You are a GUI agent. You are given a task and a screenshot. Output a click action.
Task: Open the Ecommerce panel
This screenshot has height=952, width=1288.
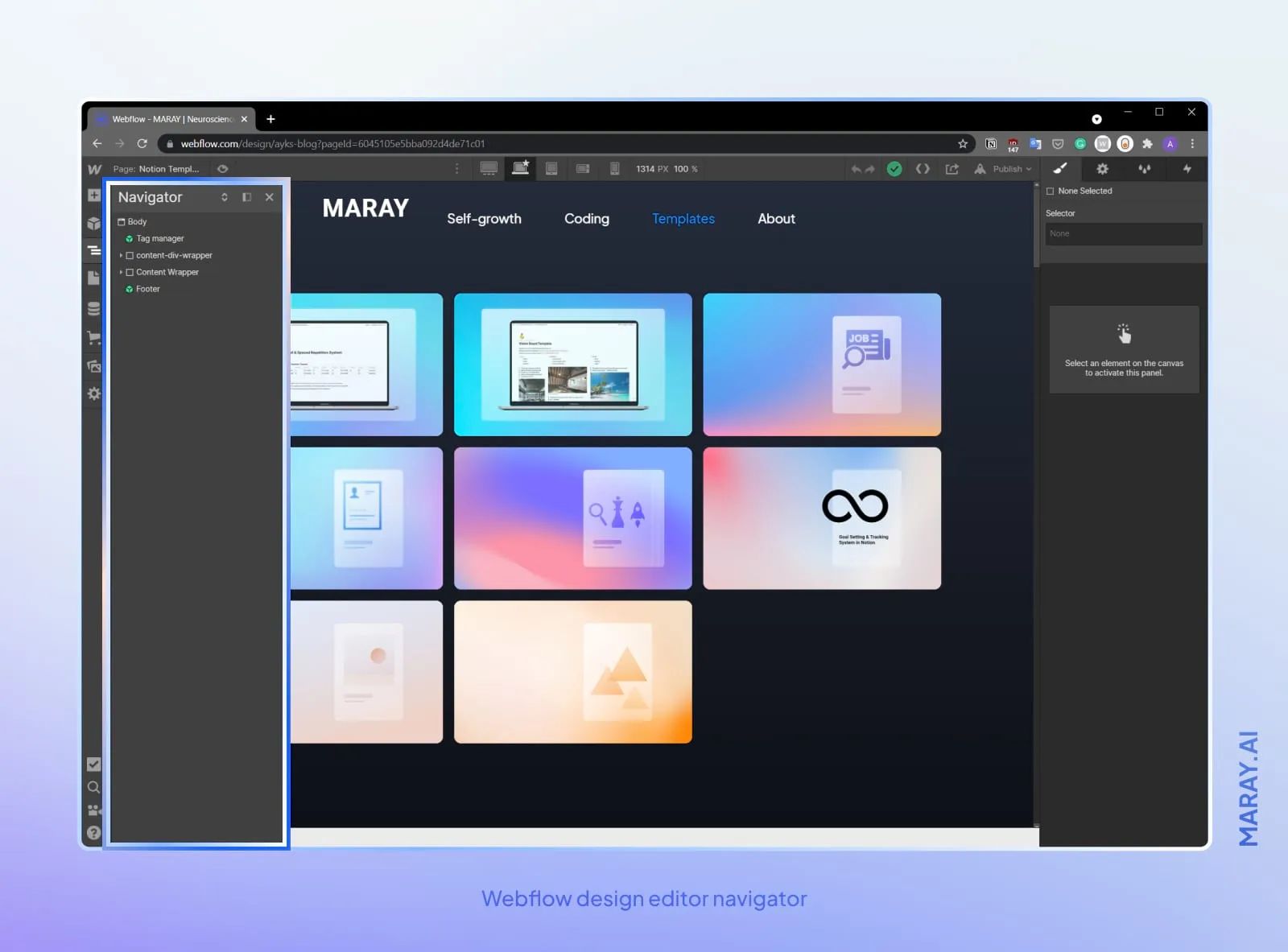click(94, 338)
